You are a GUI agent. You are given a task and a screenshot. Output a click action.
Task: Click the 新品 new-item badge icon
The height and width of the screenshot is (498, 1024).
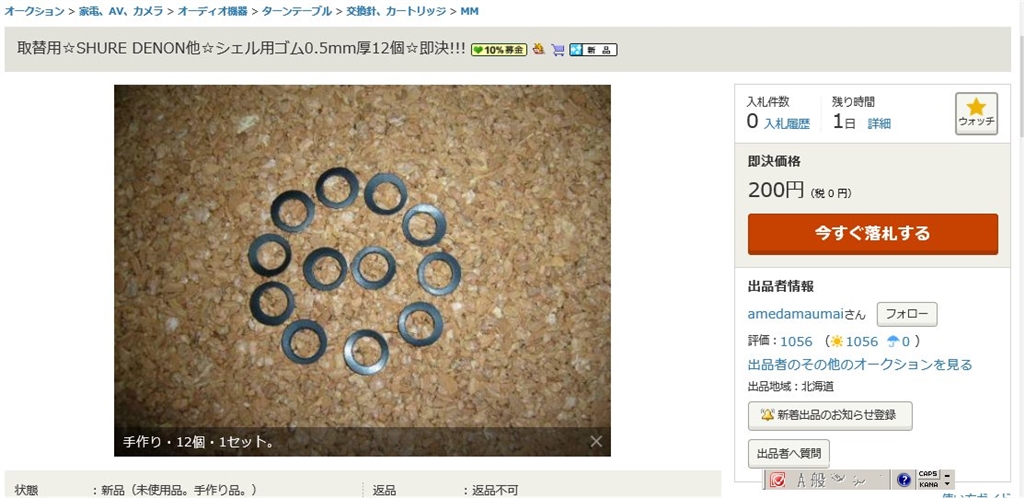click(x=593, y=50)
